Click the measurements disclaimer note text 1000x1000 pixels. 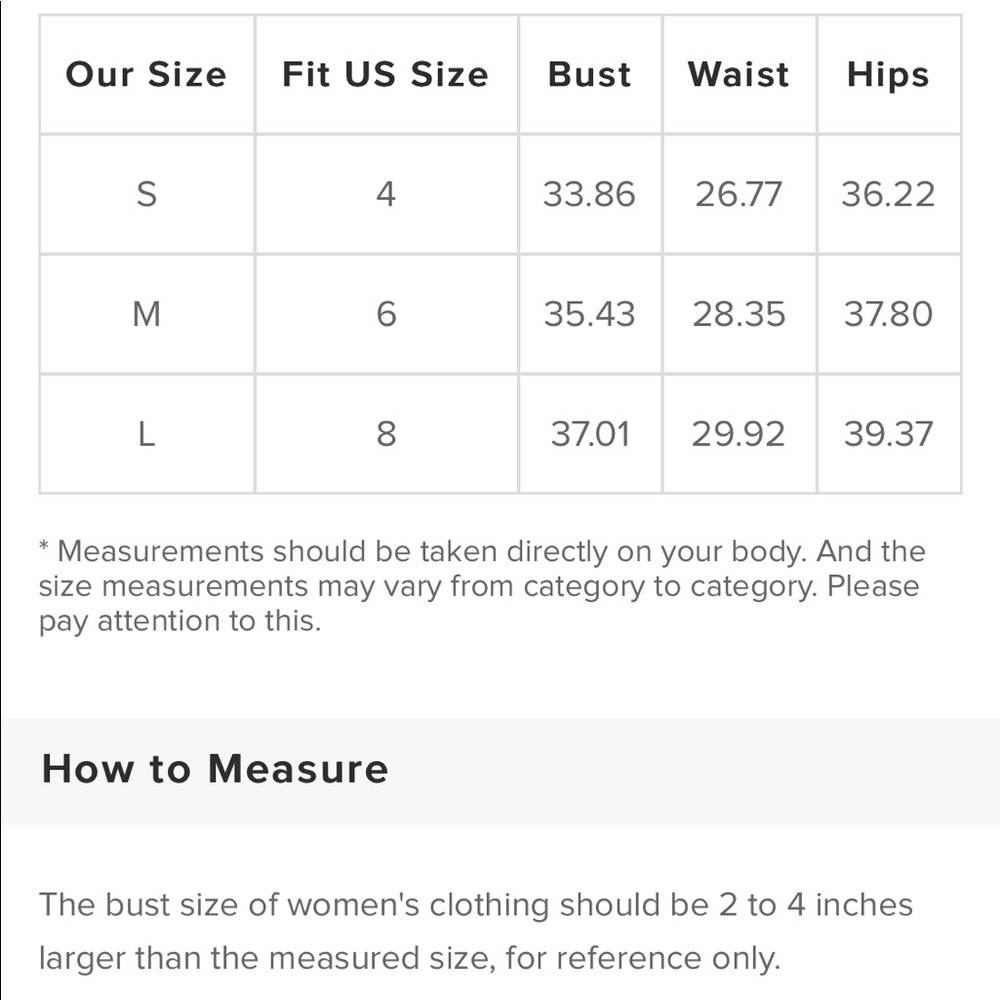[x=482, y=586]
